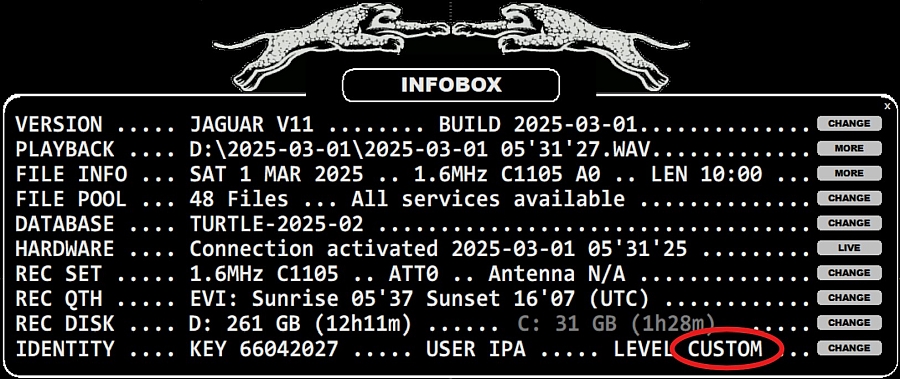Click the TURTLE-2025-02 database name
This screenshot has width=900, height=379.
[x=276, y=224]
